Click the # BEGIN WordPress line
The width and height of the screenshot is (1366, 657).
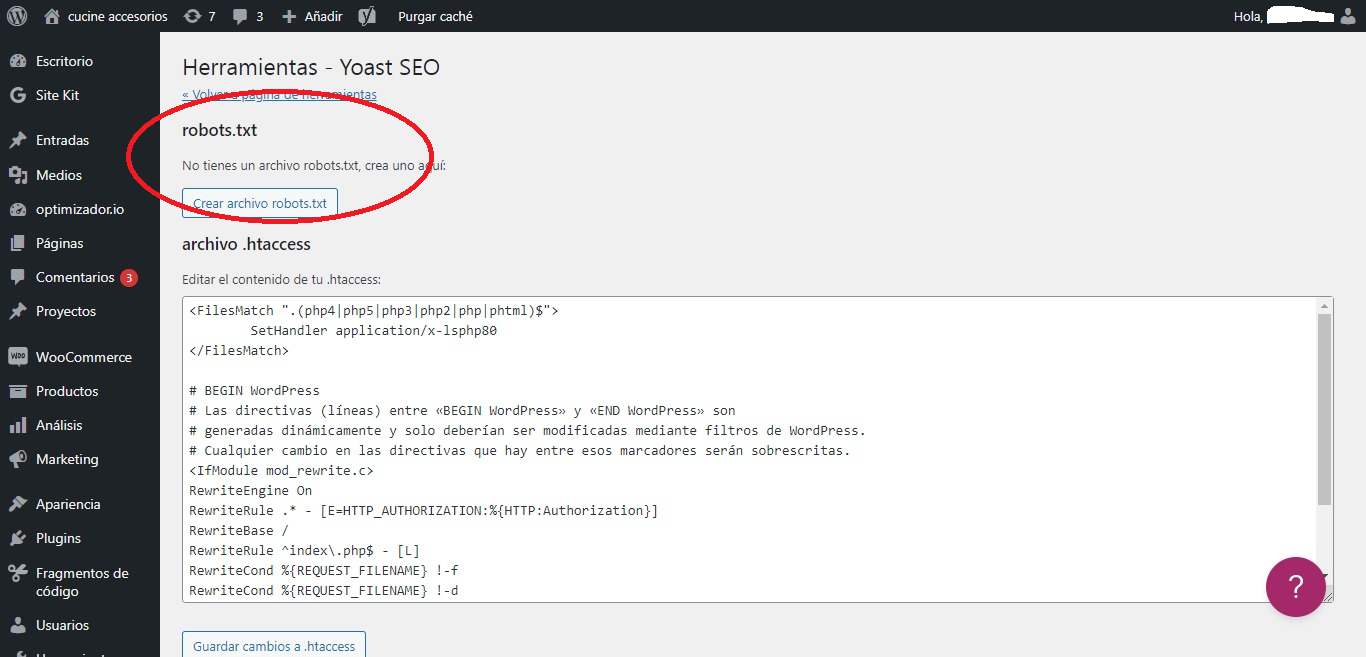(x=254, y=390)
